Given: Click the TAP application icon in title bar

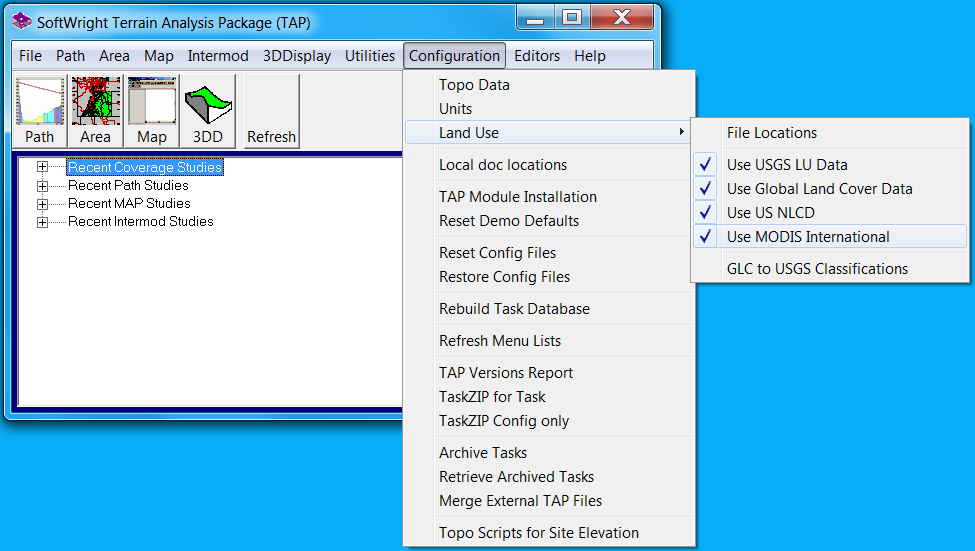Looking at the screenshot, I should point(22,21).
